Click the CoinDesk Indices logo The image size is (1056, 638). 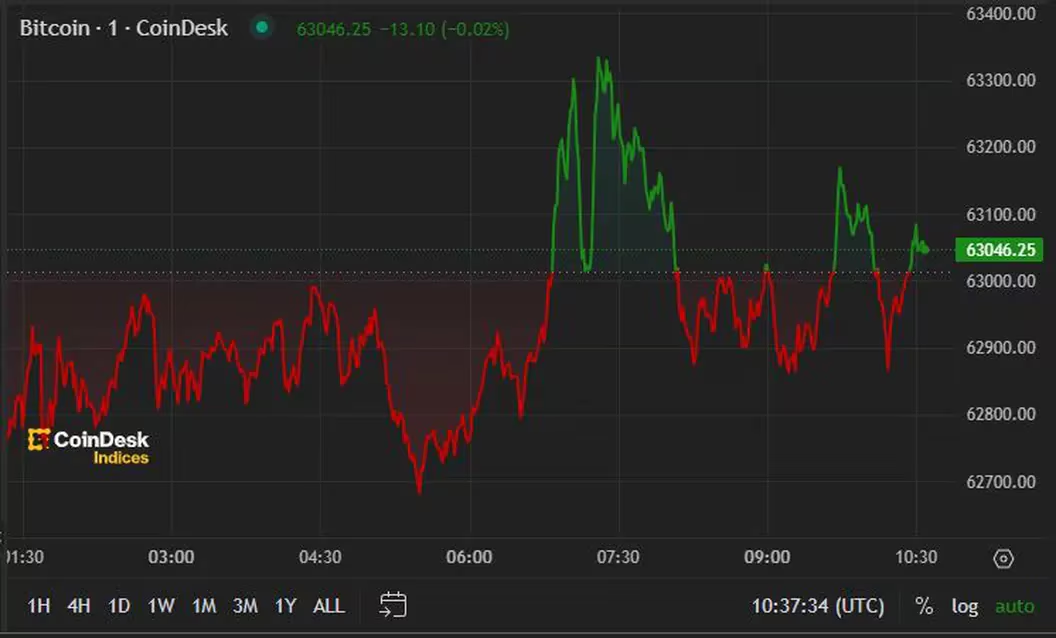pos(88,447)
